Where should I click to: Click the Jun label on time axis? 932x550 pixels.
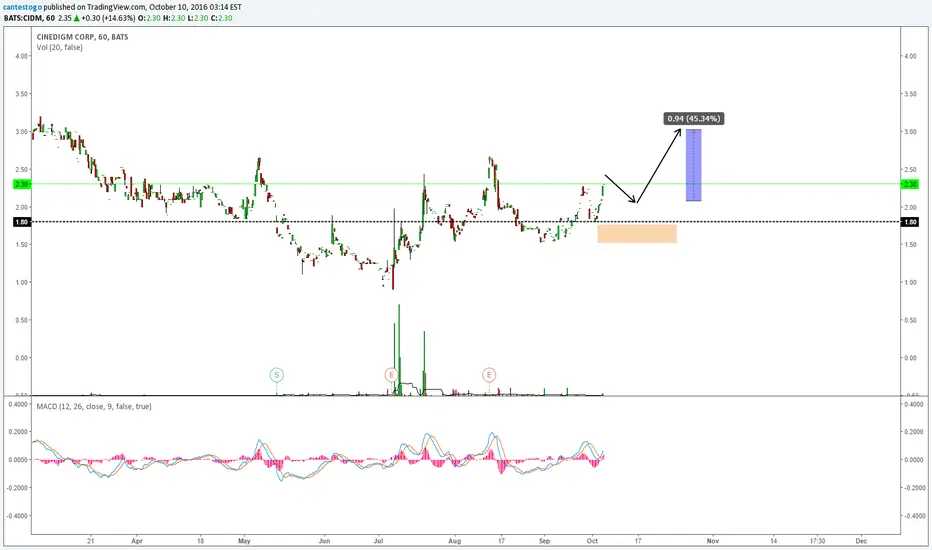pos(324,541)
